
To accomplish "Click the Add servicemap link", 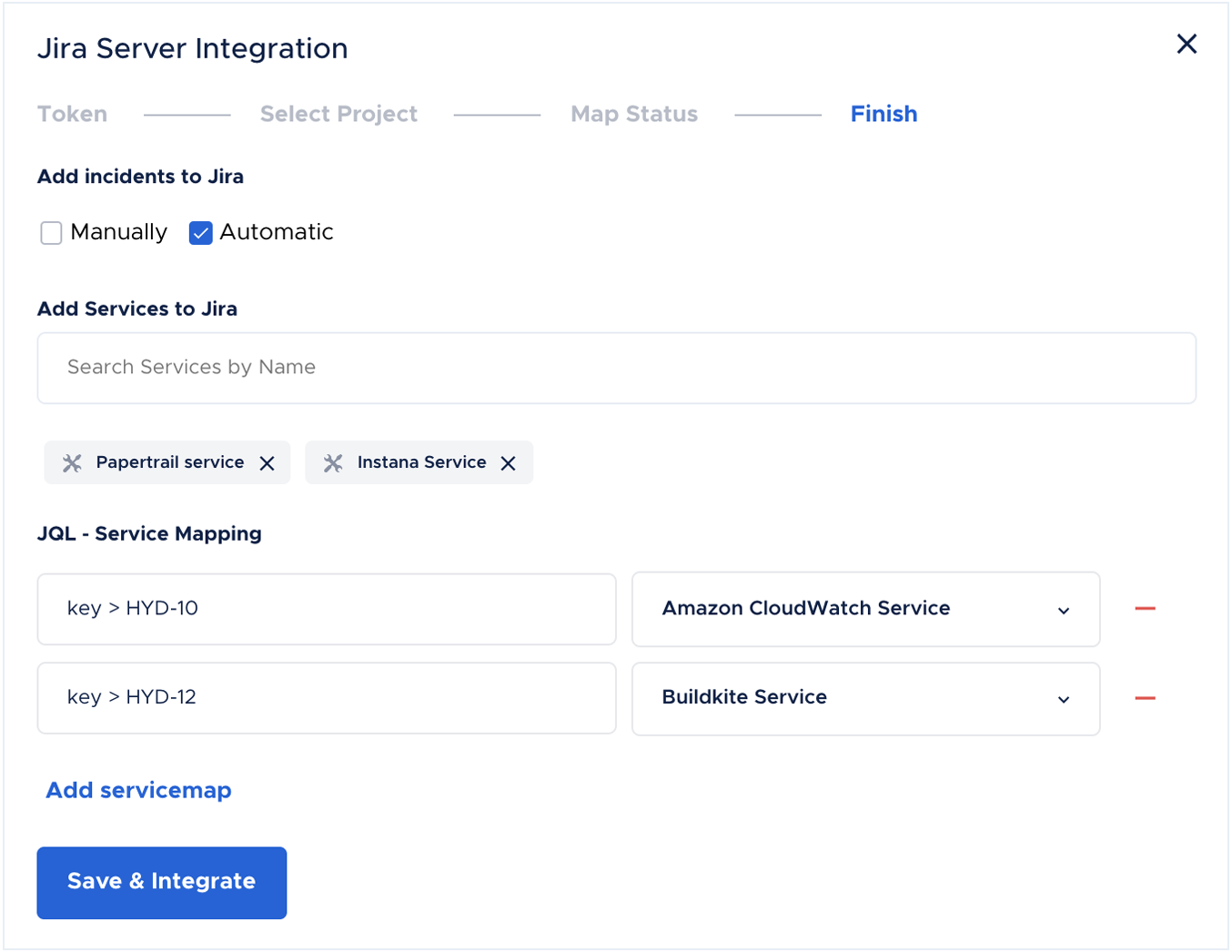I will [x=138, y=790].
